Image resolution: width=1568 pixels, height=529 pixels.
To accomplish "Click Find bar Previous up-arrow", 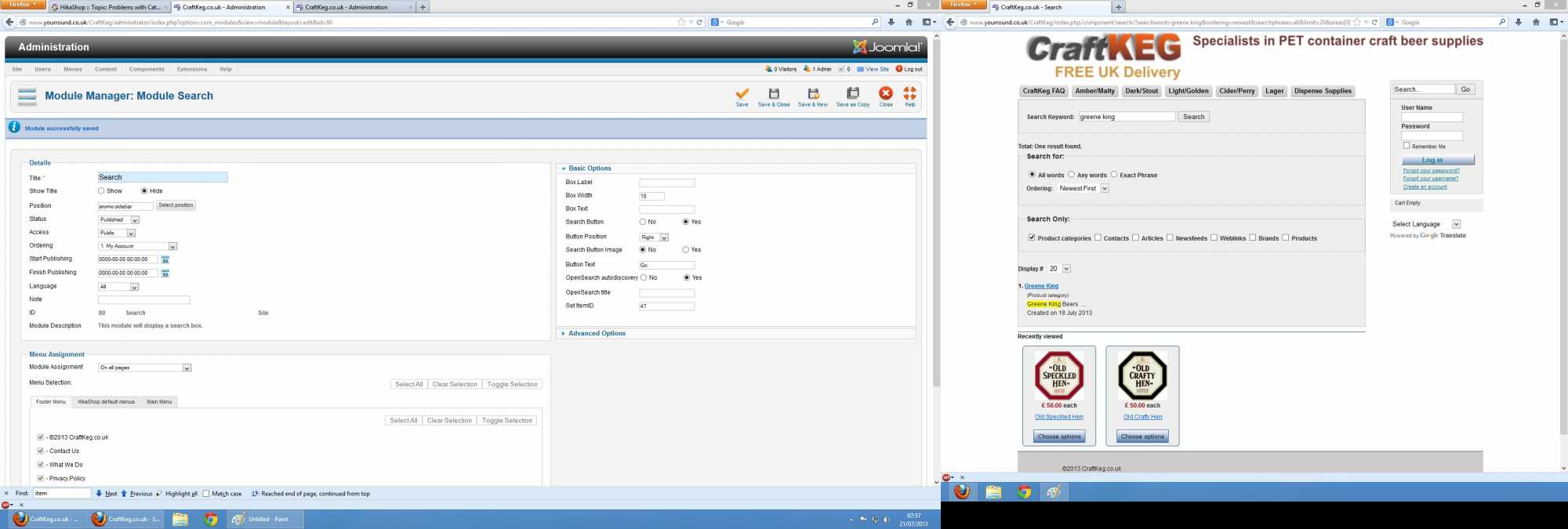I will [124, 494].
